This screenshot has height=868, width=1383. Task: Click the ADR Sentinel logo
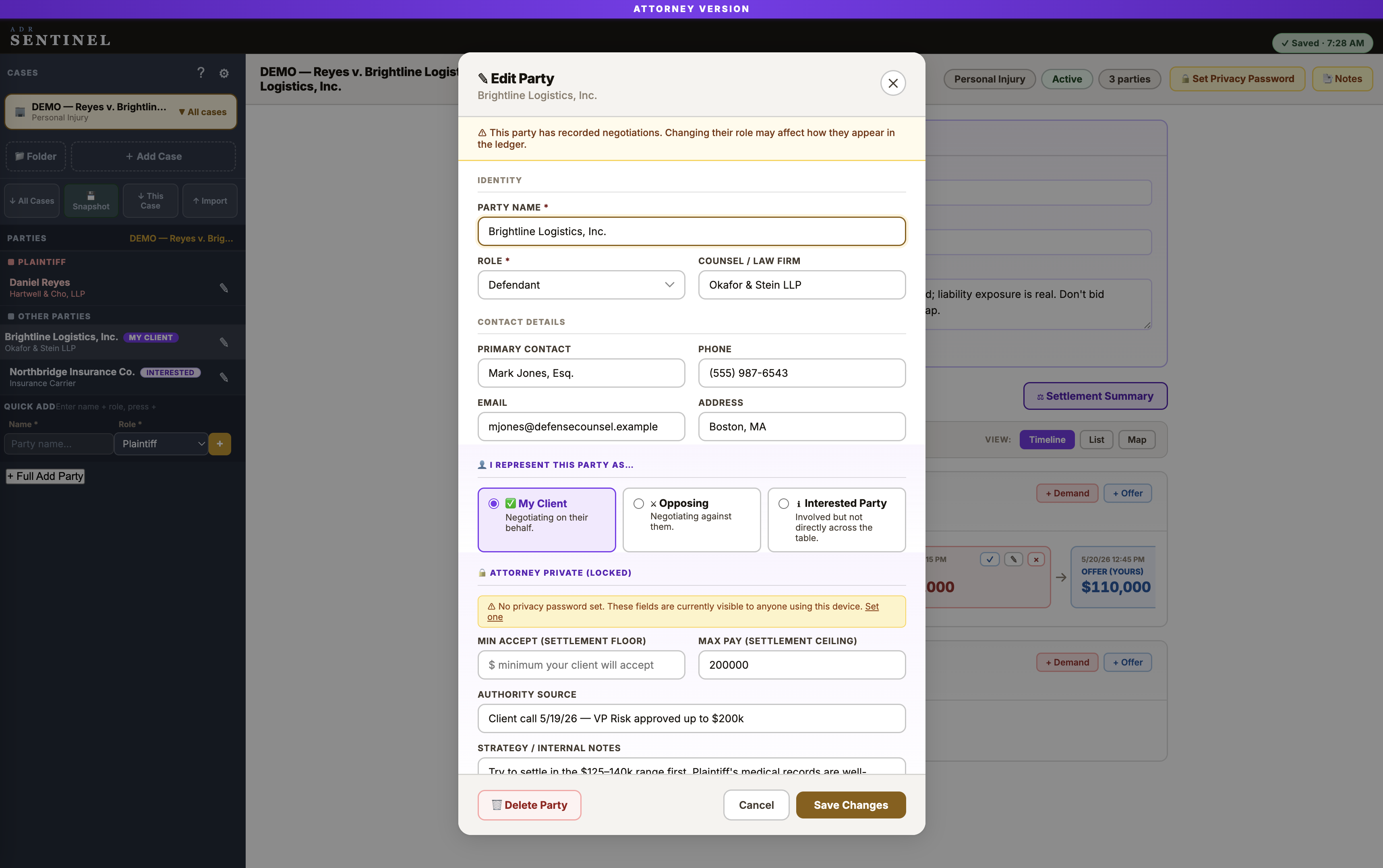click(x=60, y=37)
